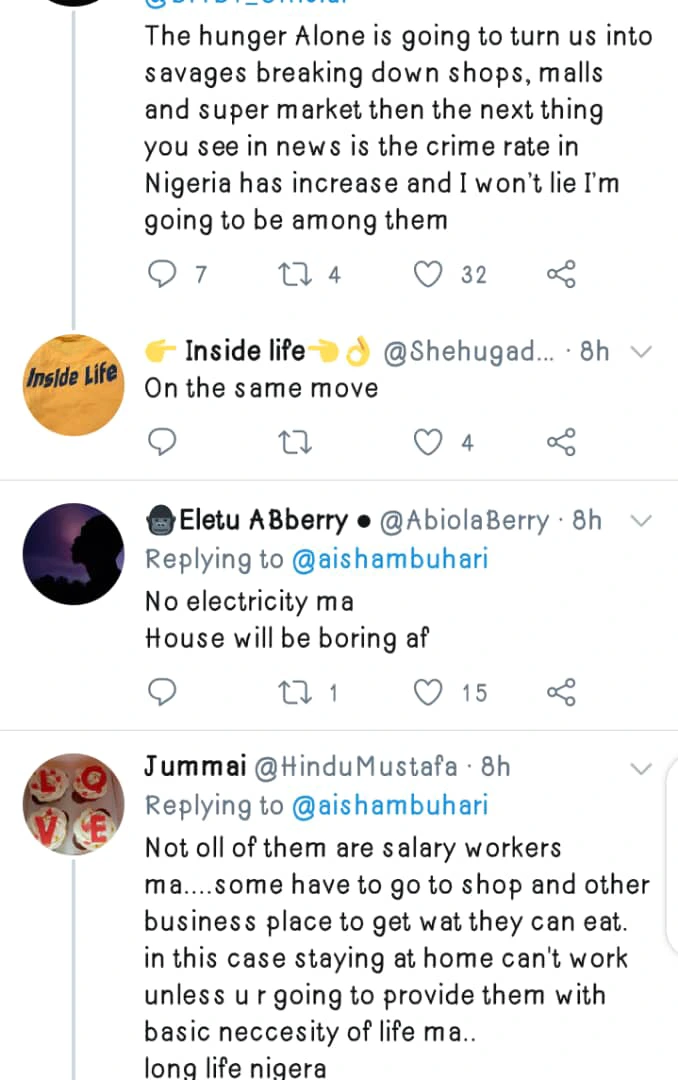Screen dimensions: 678x1080
Task: Share the hunger Alone tweet
Action: pos(561,274)
